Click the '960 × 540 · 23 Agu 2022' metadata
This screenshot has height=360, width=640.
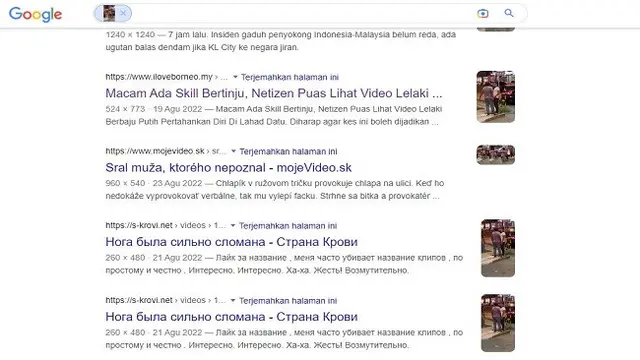[x=154, y=183]
